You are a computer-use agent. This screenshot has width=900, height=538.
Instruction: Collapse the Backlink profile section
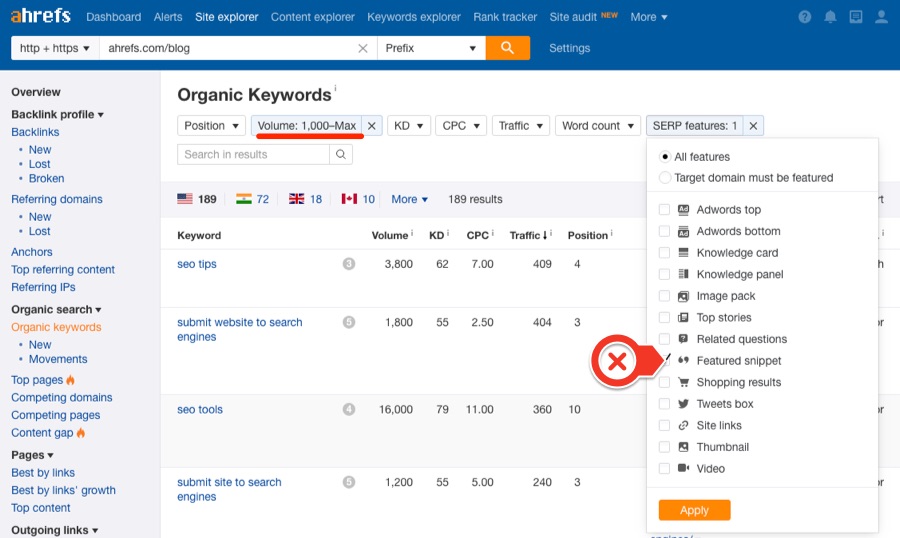[x=57, y=114]
